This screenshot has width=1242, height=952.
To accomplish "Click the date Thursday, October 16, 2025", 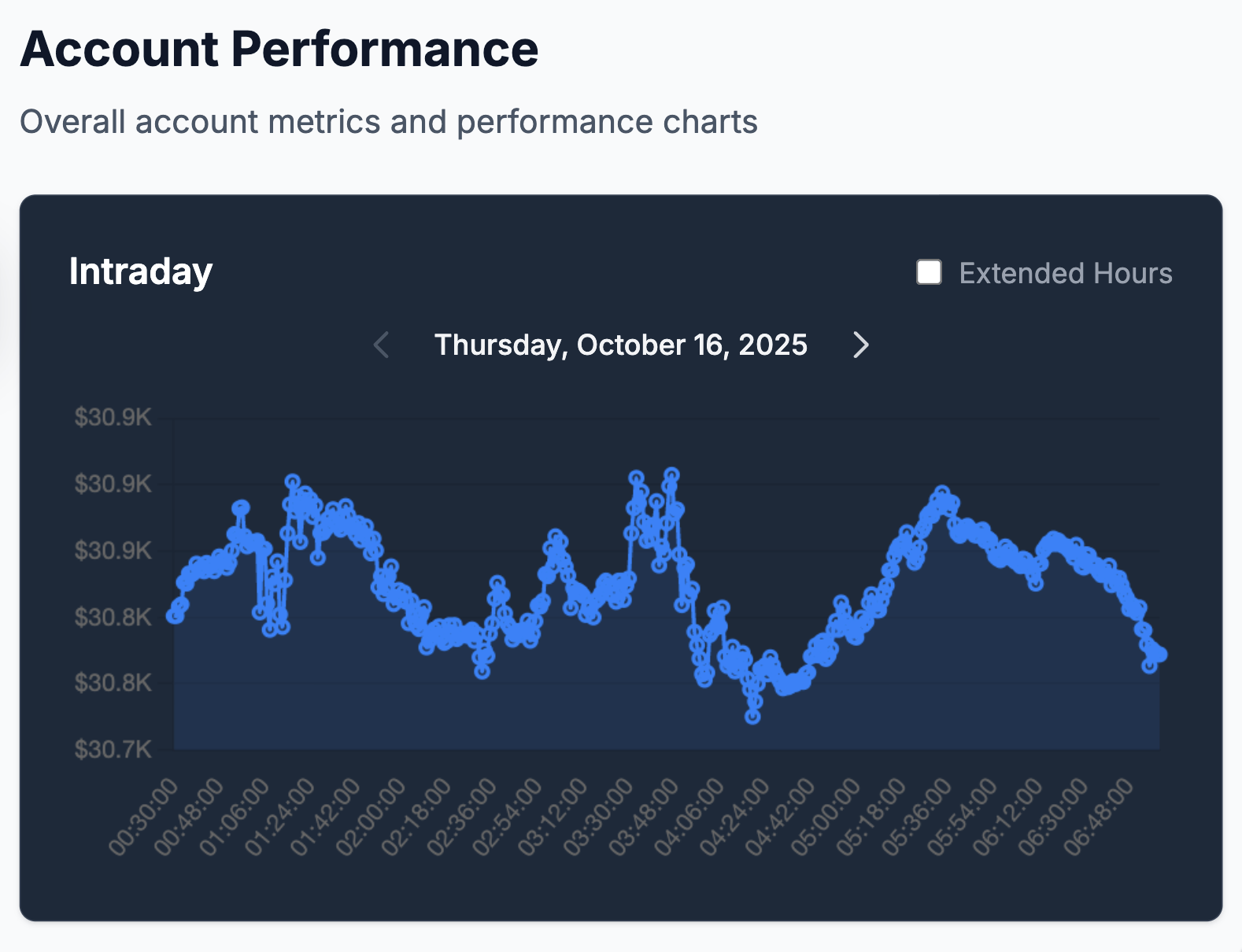I will [x=620, y=345].
